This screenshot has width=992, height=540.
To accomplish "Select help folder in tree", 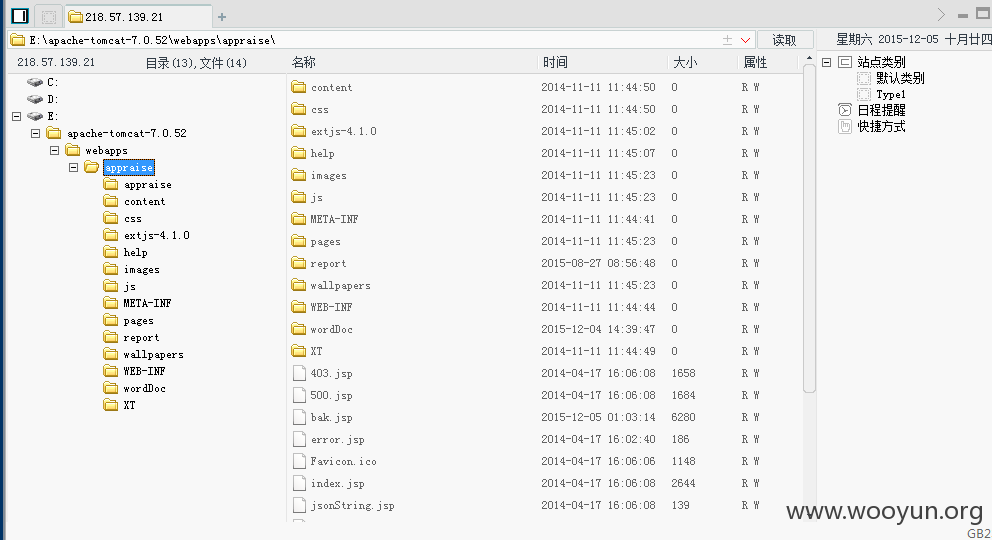I will pyautogui.click(x=135, y=252).
